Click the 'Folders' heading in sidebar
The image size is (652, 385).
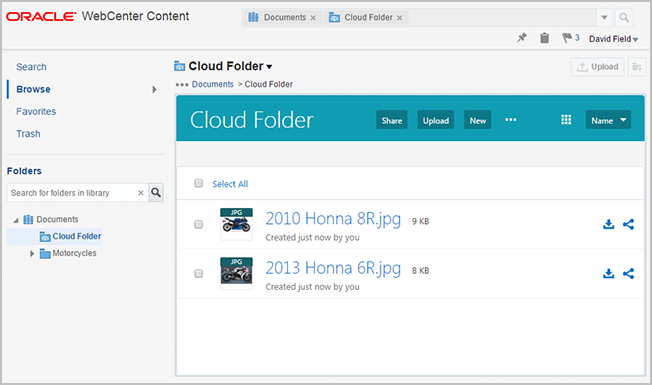[x=24, y=171]
